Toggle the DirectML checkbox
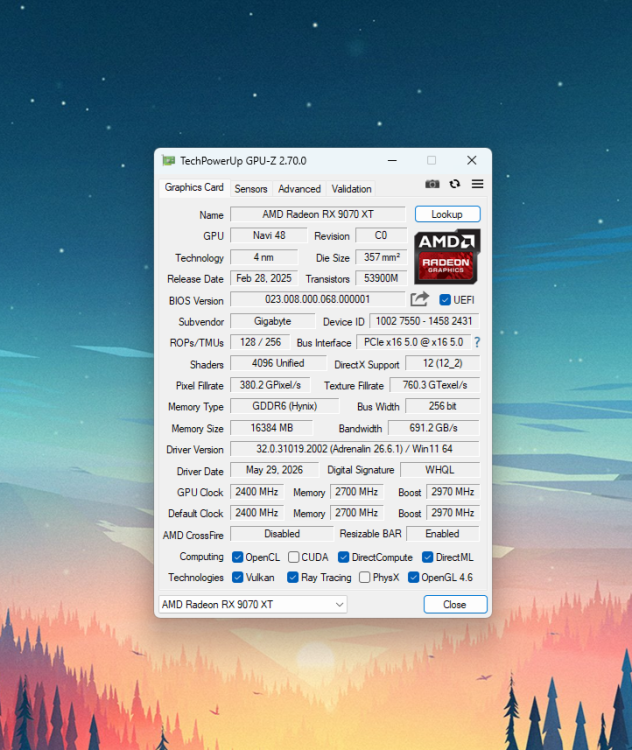Screen dimensions: 632x750 [x=428, y=557]
